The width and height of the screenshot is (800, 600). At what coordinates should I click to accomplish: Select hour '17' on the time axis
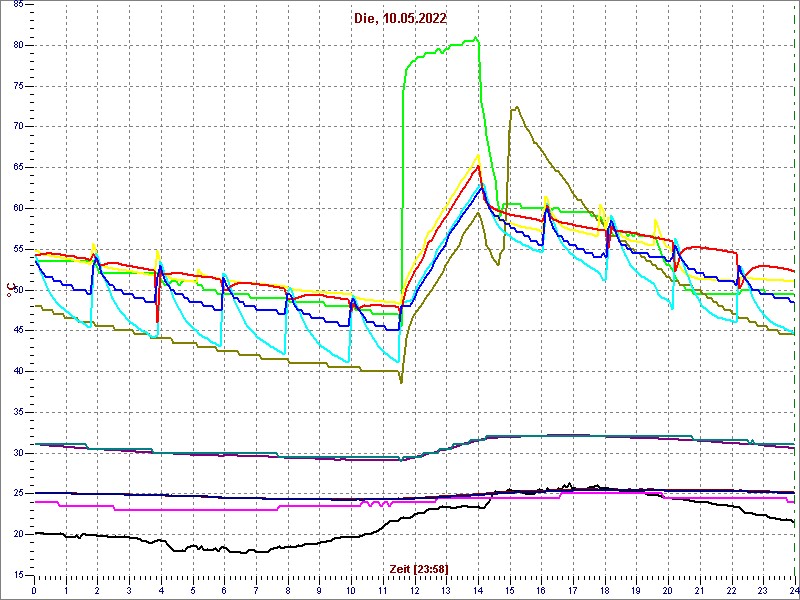(573, 591)
